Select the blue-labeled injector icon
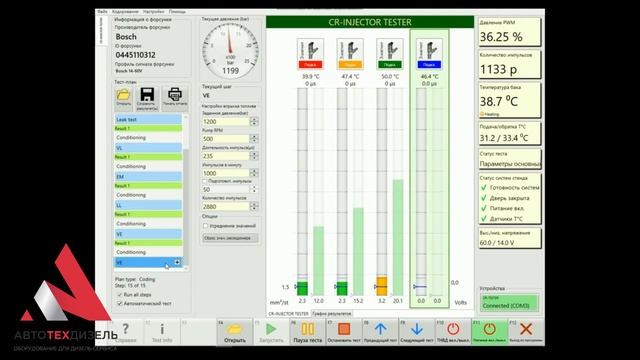Screen dimensions: 640x360 pos(429,53)
